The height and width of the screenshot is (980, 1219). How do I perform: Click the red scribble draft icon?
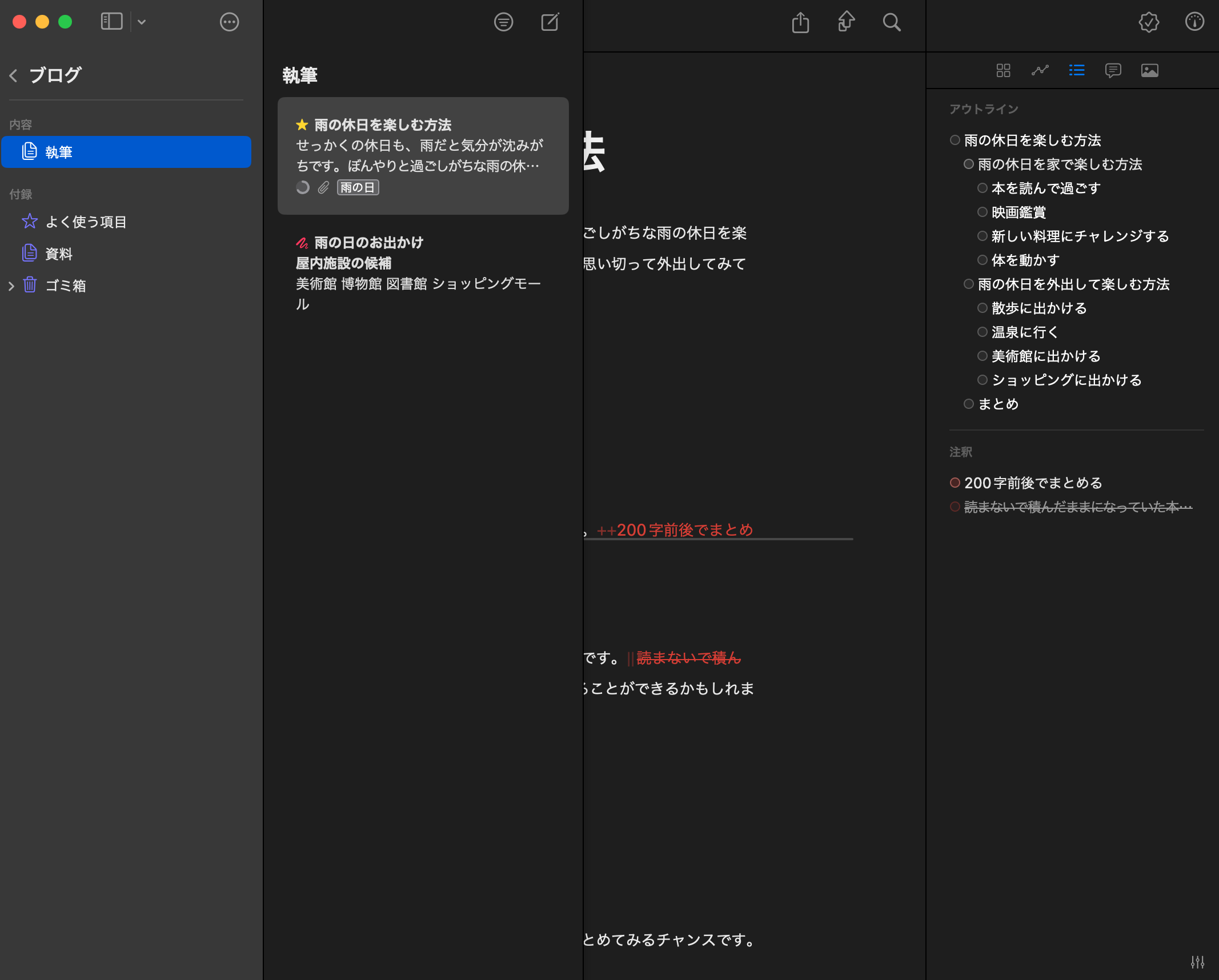point(302,243)
